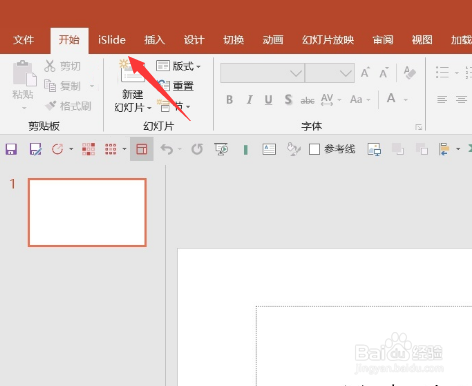
Task: Click the red mosaic grid icon
Action: click(x=88, y=149)
